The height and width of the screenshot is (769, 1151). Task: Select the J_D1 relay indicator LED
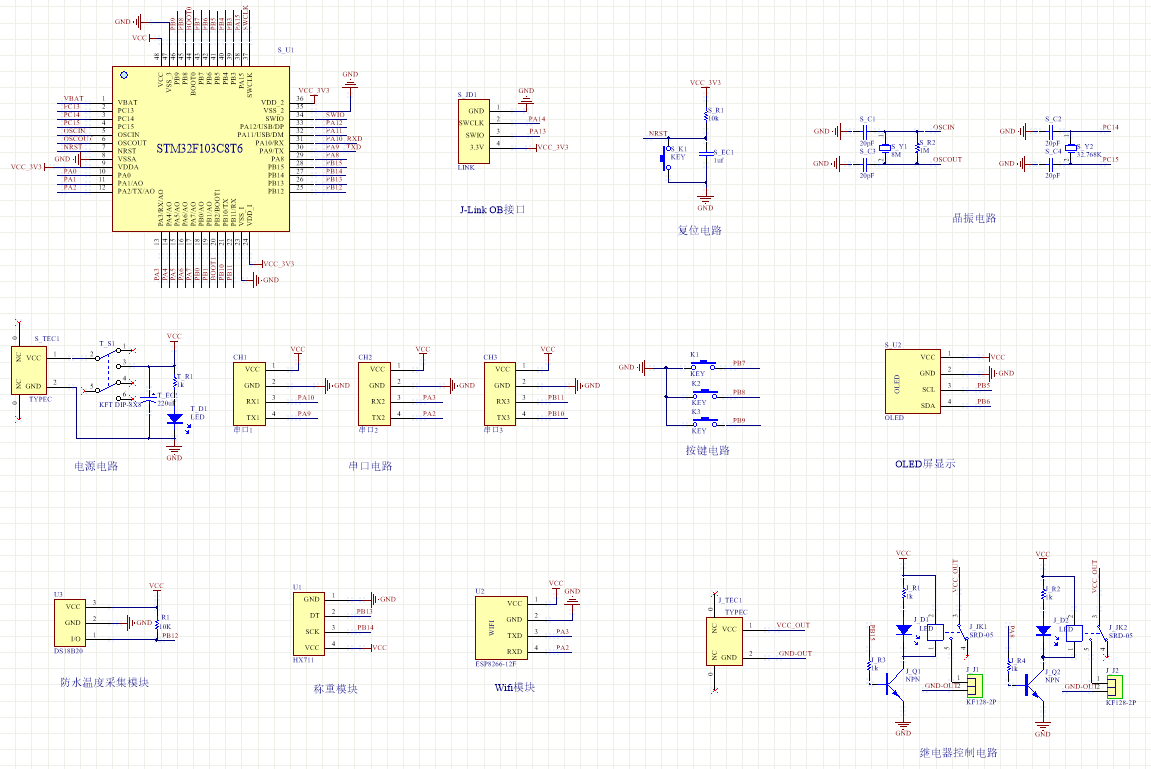(904, 631)
